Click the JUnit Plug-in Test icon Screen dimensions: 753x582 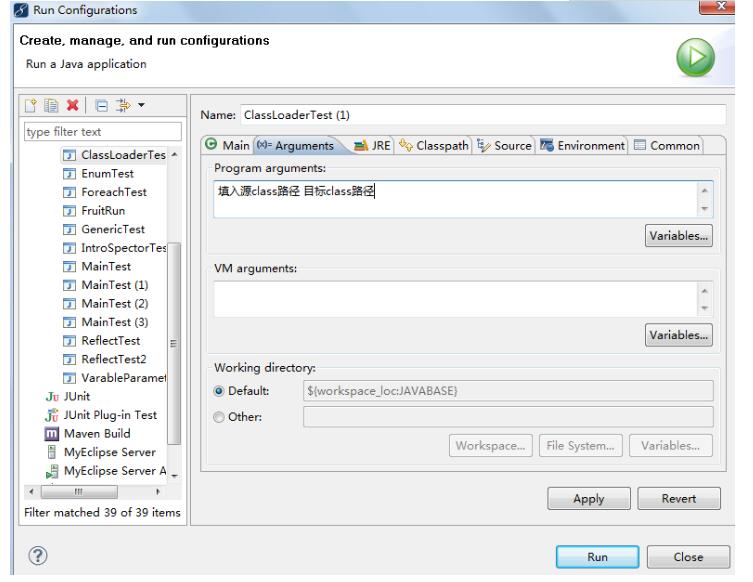click(x=52, y=415)
